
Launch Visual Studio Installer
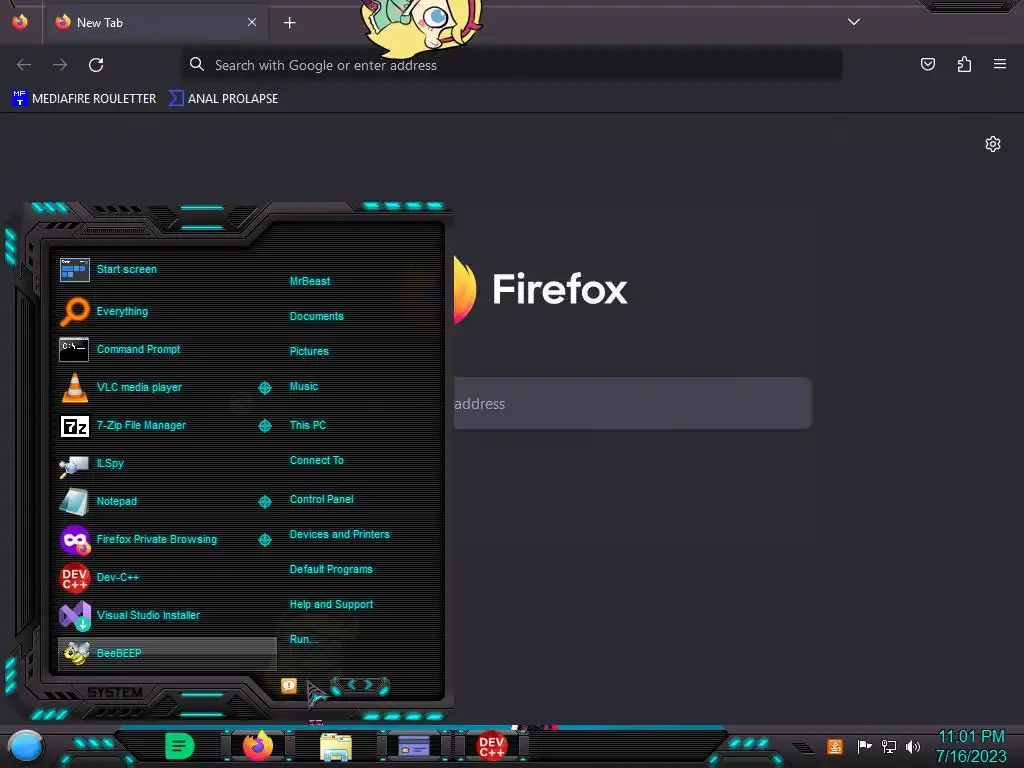[167, 615]
